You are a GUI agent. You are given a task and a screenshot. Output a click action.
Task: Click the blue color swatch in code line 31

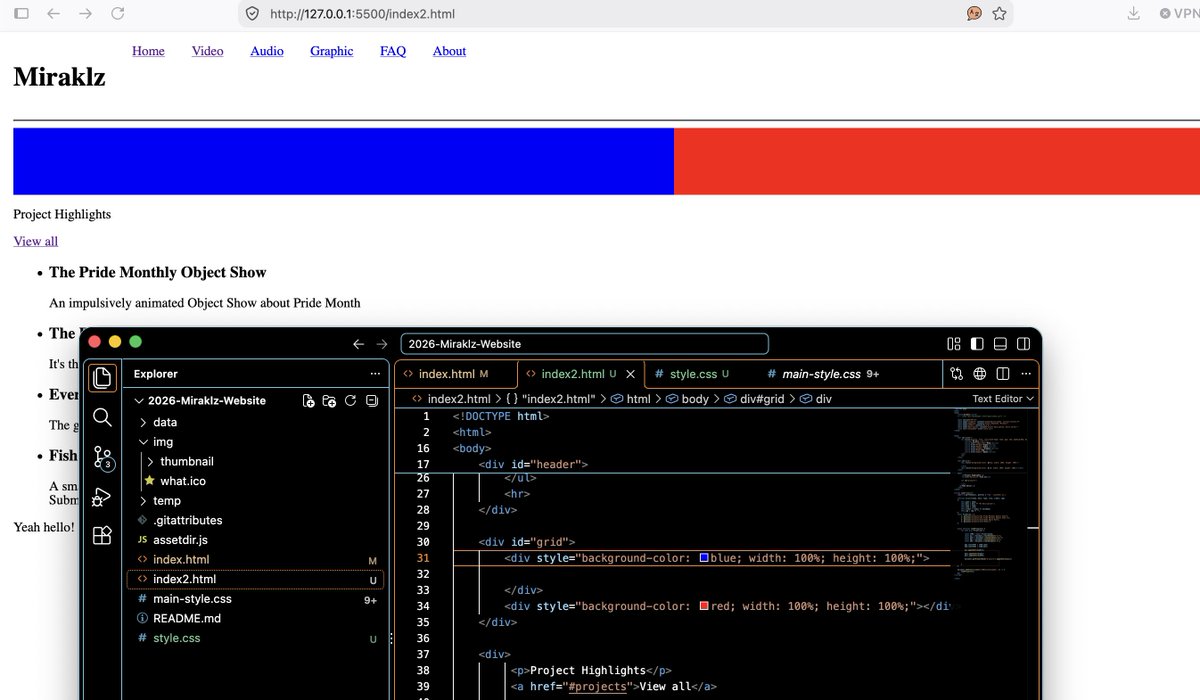(x=704, y=558)
